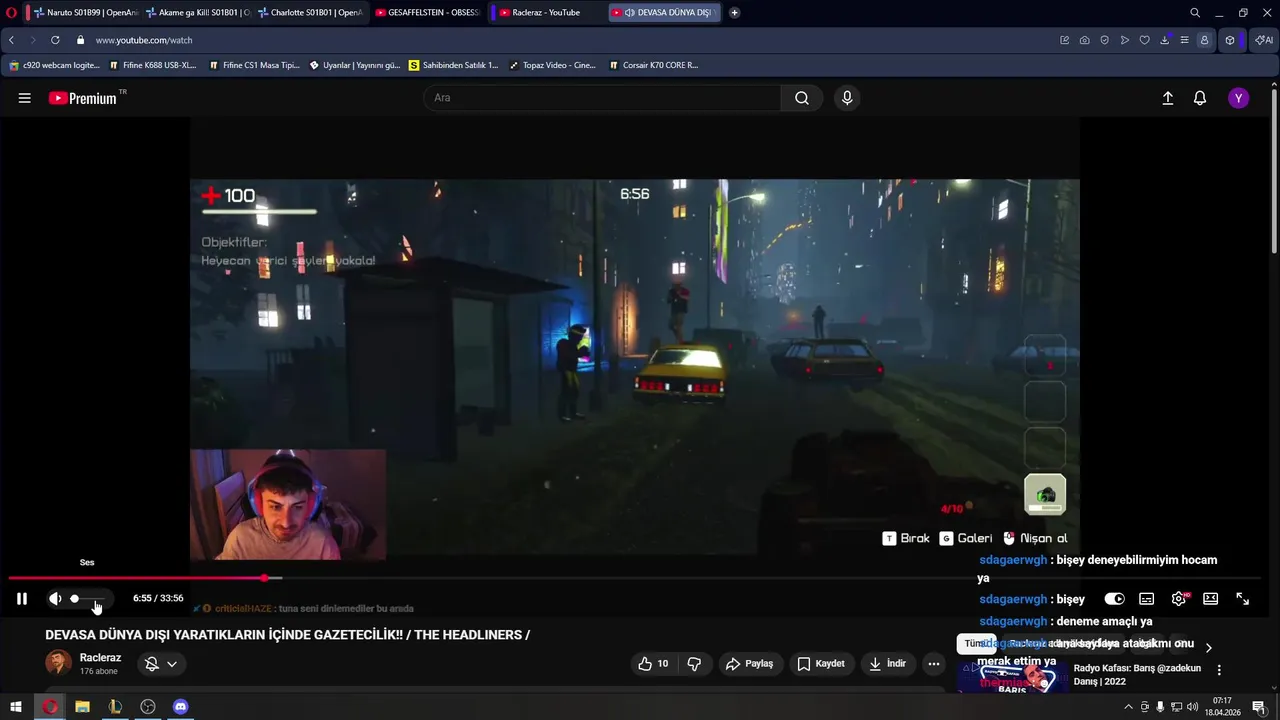
Task: Save video with Kaydet button
Action: click(x=821, y=664)
